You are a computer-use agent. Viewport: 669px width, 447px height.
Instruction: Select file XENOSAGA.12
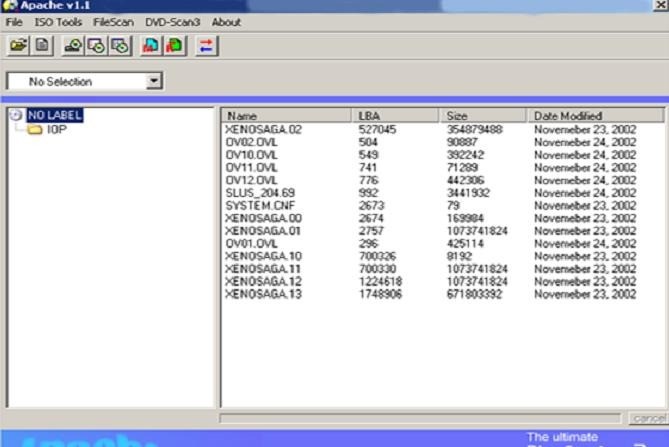pos(263,282)
